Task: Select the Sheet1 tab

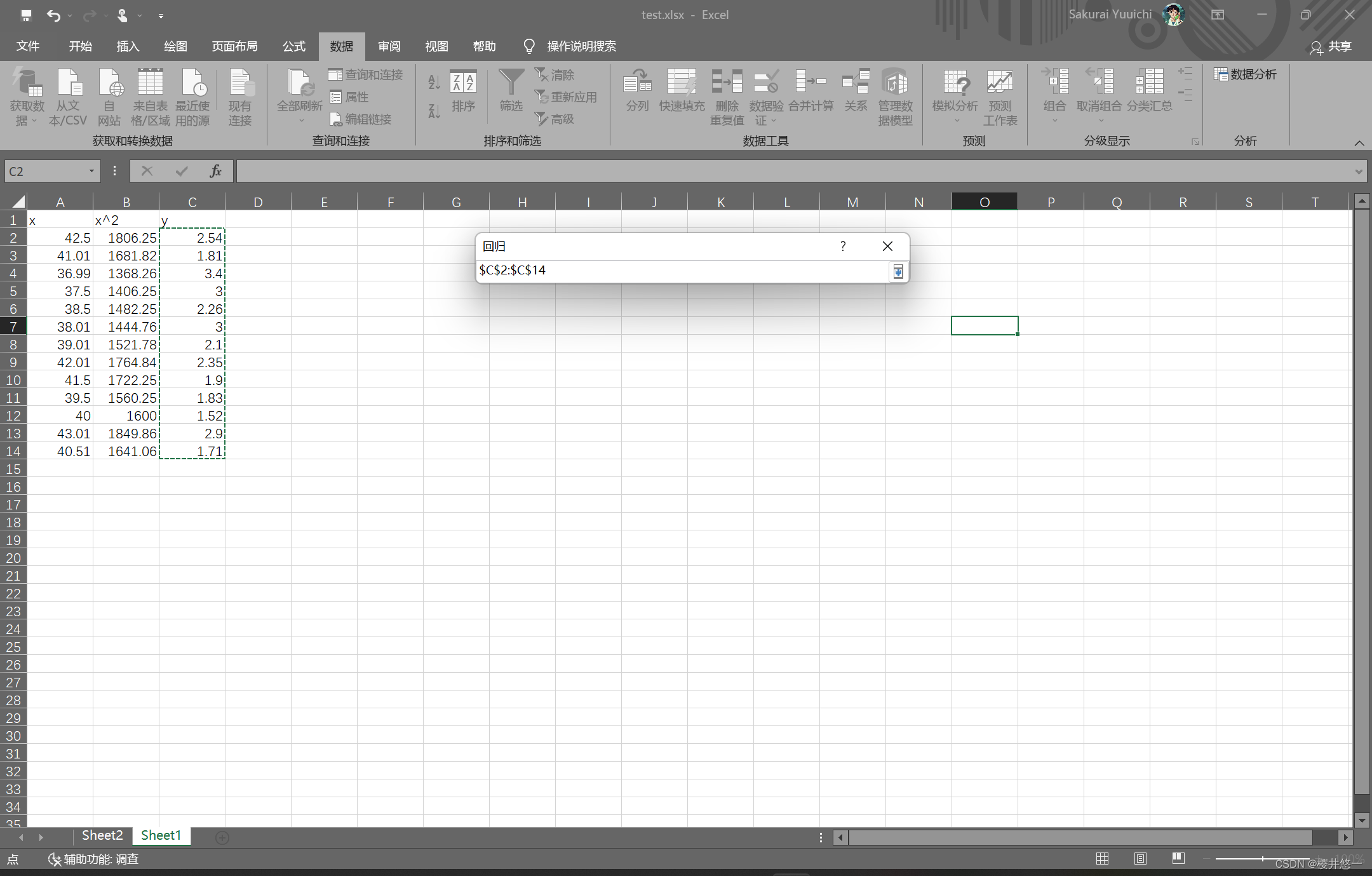Action: coord(162,834)
